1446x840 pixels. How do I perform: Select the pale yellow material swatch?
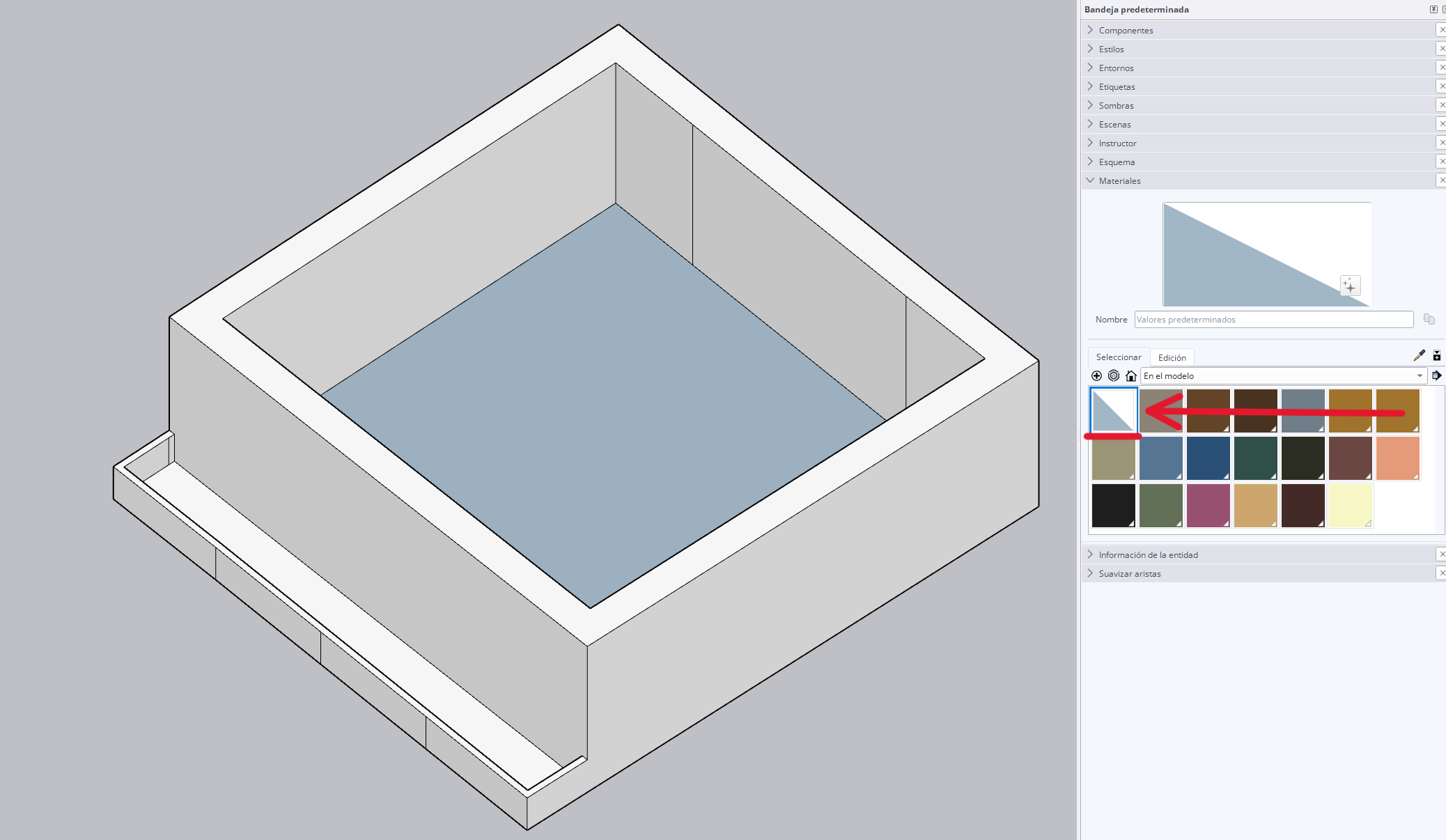click(x=1350, y=506)
